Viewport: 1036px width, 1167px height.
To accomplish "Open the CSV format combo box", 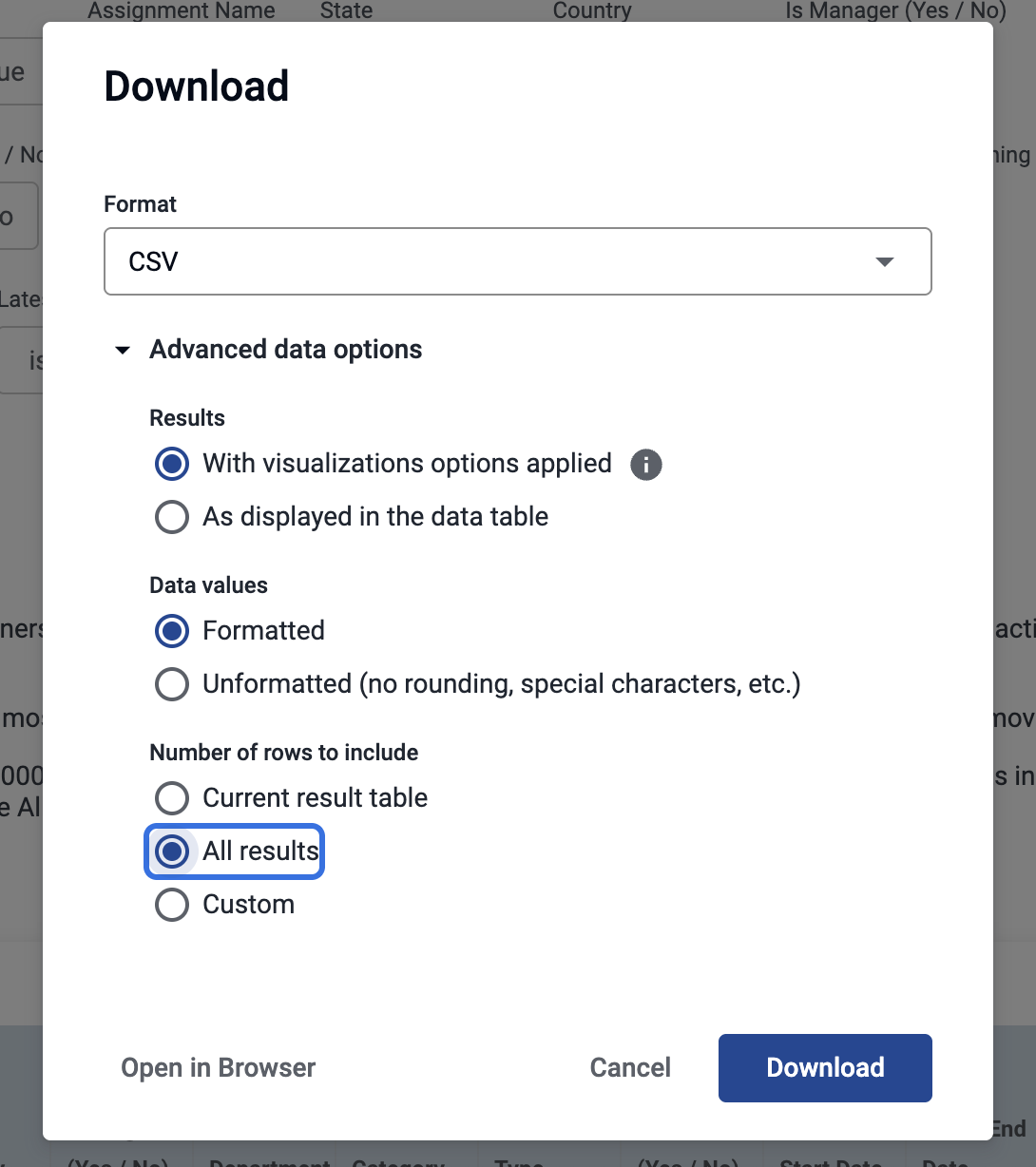I will (x=518, y=261).
